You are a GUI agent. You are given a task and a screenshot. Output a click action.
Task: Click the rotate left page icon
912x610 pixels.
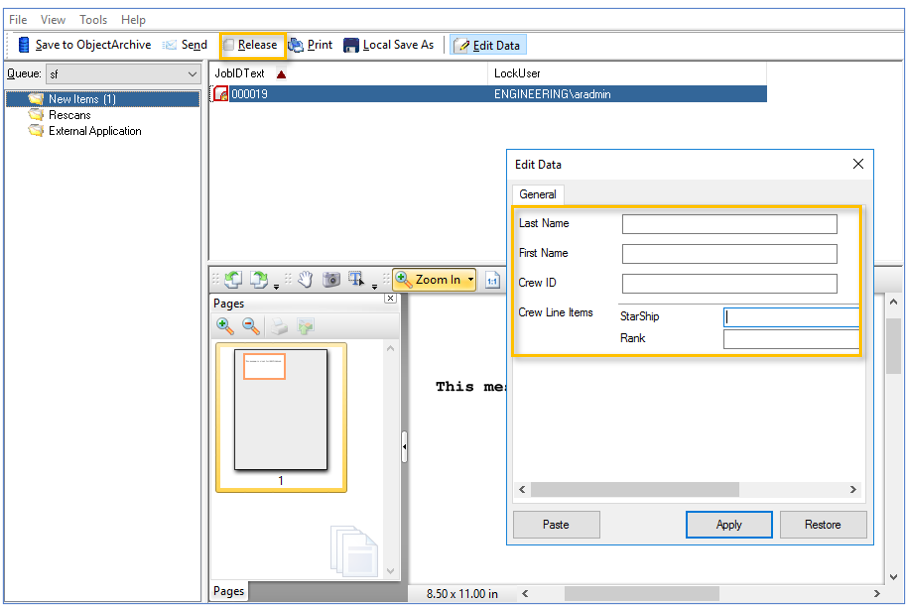(232, 280)
